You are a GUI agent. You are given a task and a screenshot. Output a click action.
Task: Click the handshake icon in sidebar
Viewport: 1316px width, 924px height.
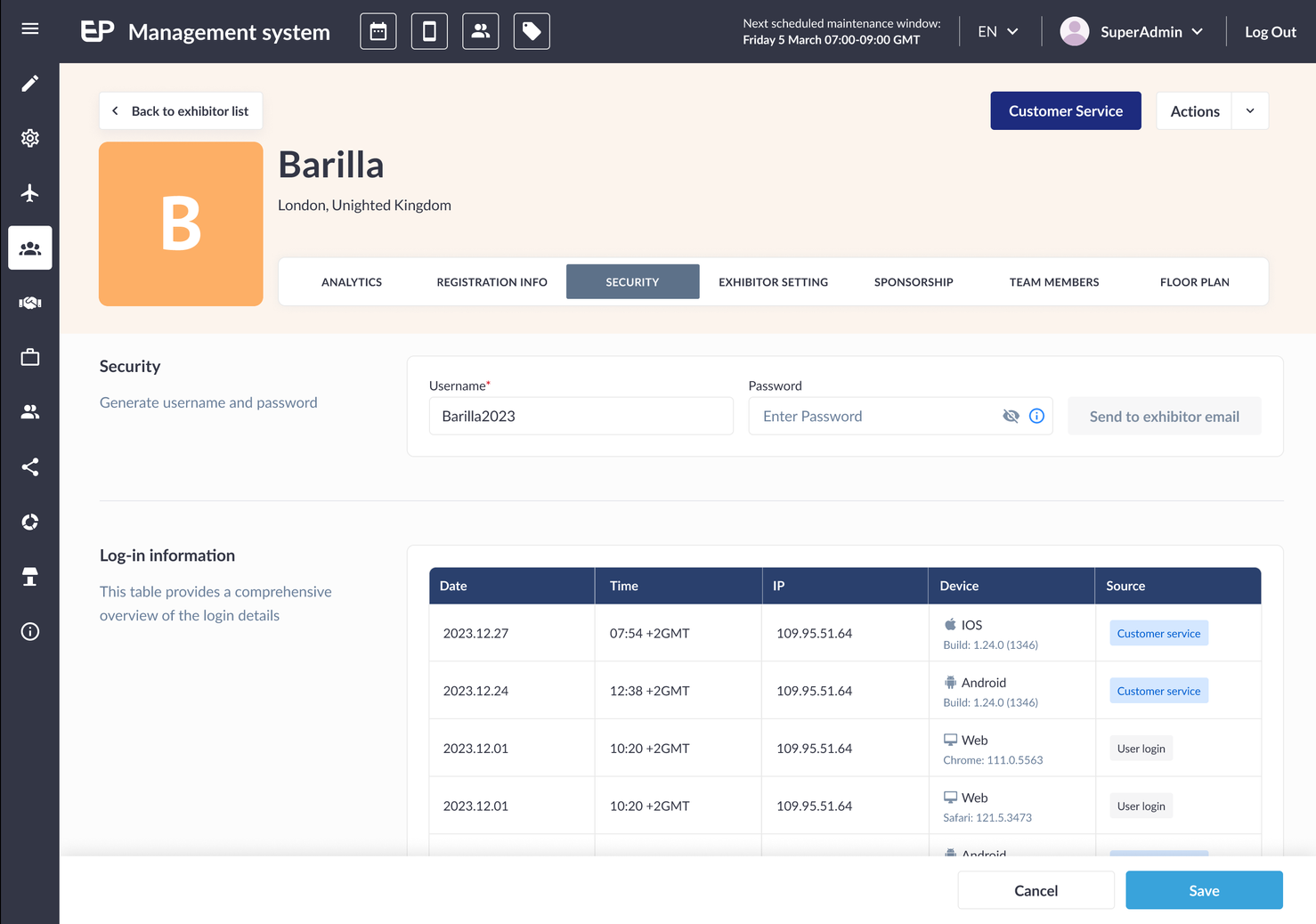point(30,303)
